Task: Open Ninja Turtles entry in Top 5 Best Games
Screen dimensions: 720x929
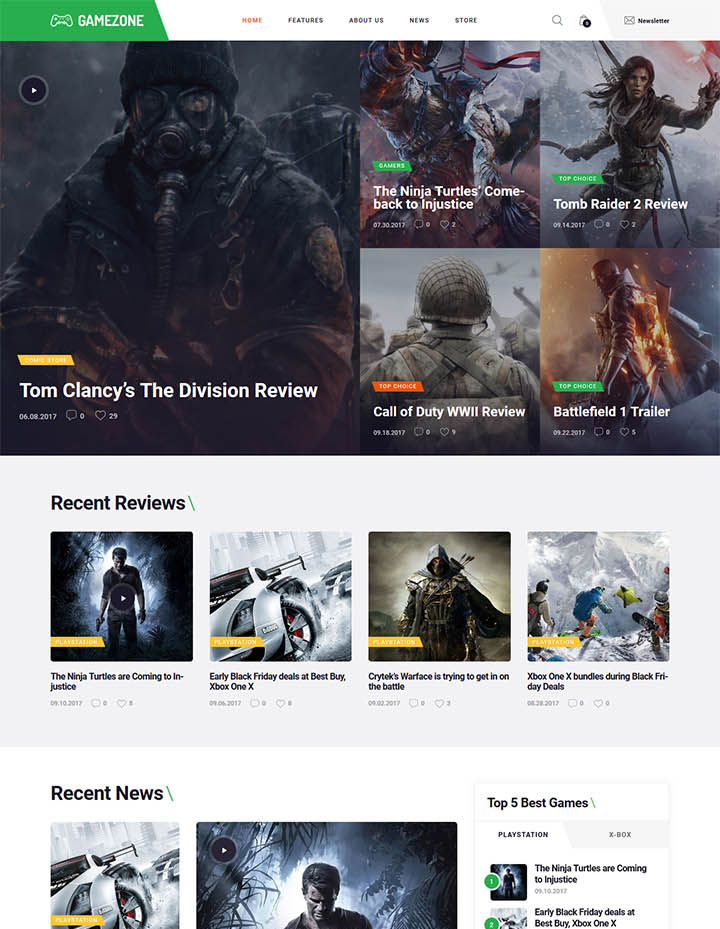Action: [x=590, y=874]
